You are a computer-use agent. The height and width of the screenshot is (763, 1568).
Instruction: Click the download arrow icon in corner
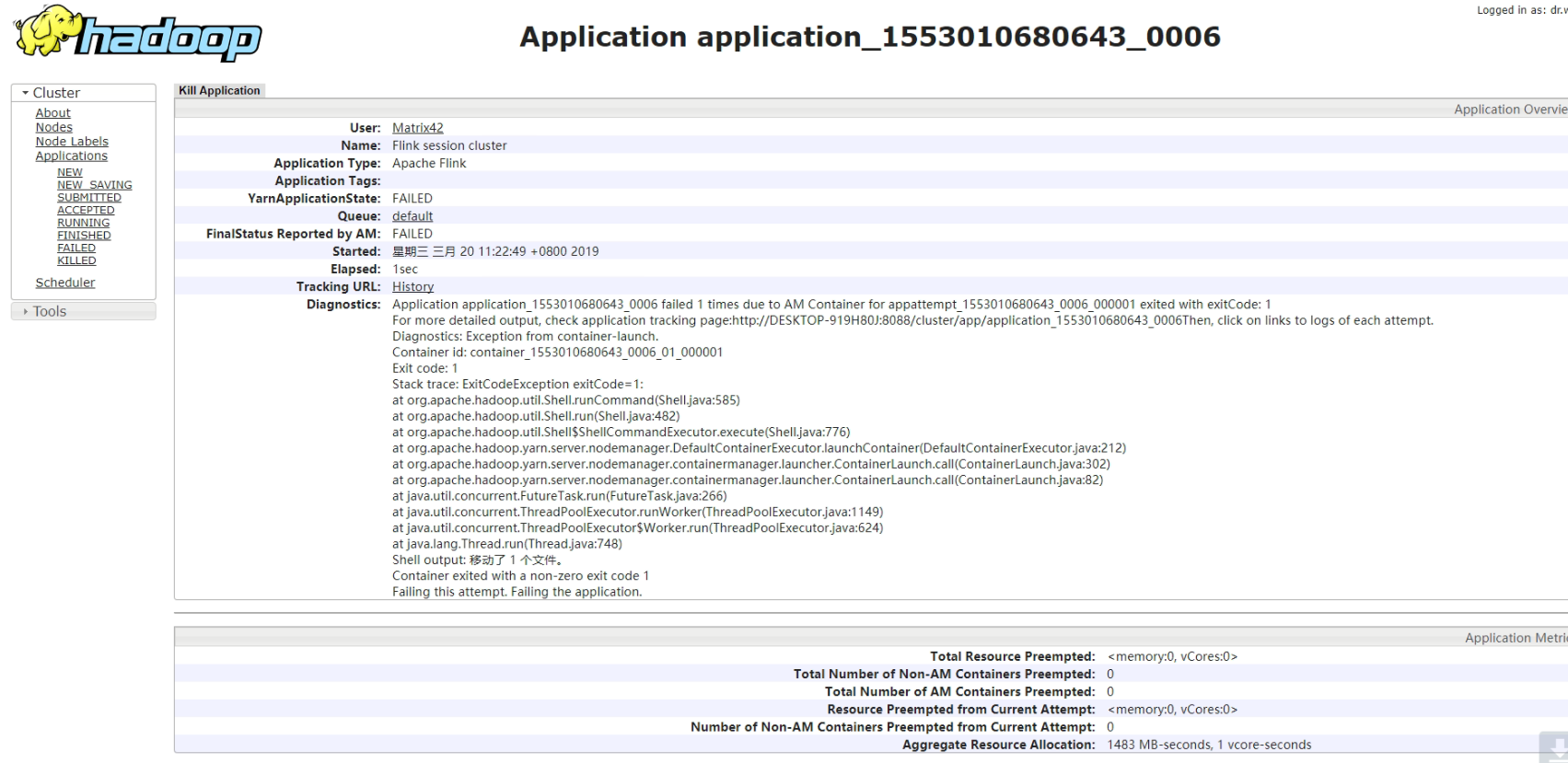[1554, 747]
